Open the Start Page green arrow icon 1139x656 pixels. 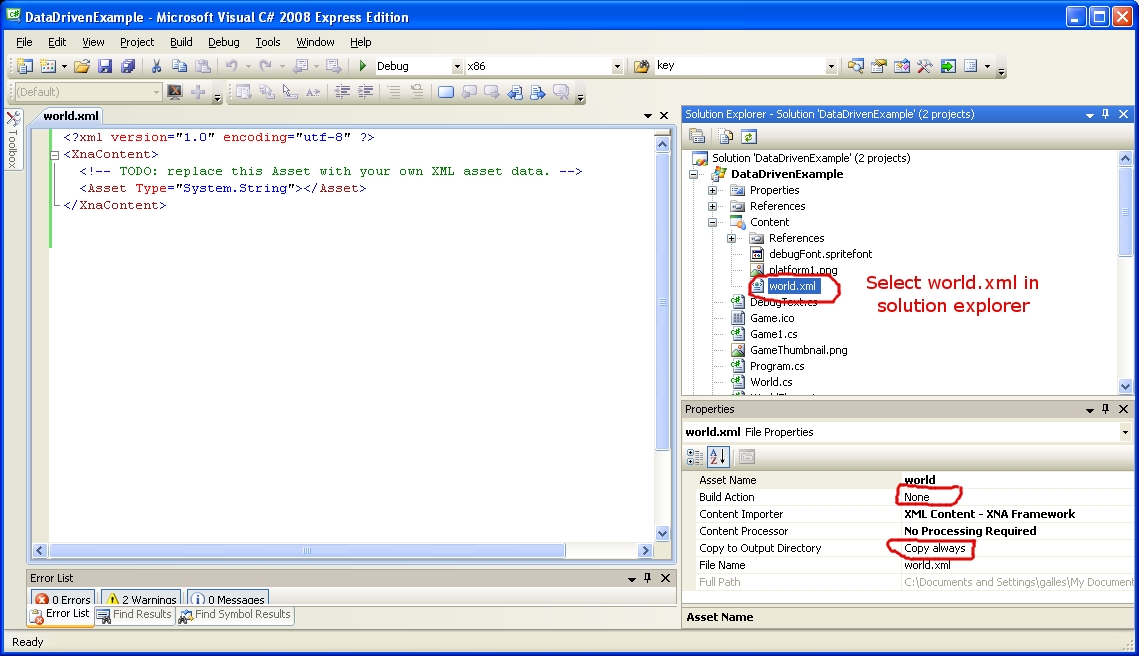[948, 66]
